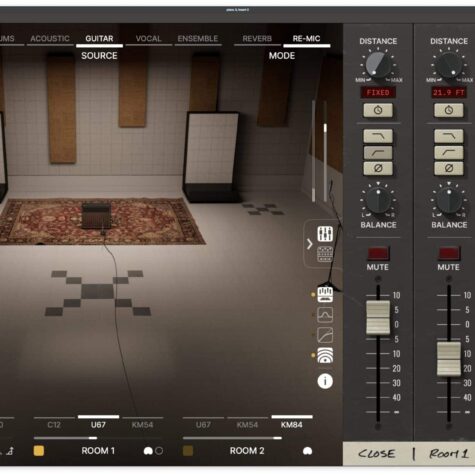Open the sound waves proximity icon
The height and width of the screenshot is (475, 475).
[x=325, y=355]
